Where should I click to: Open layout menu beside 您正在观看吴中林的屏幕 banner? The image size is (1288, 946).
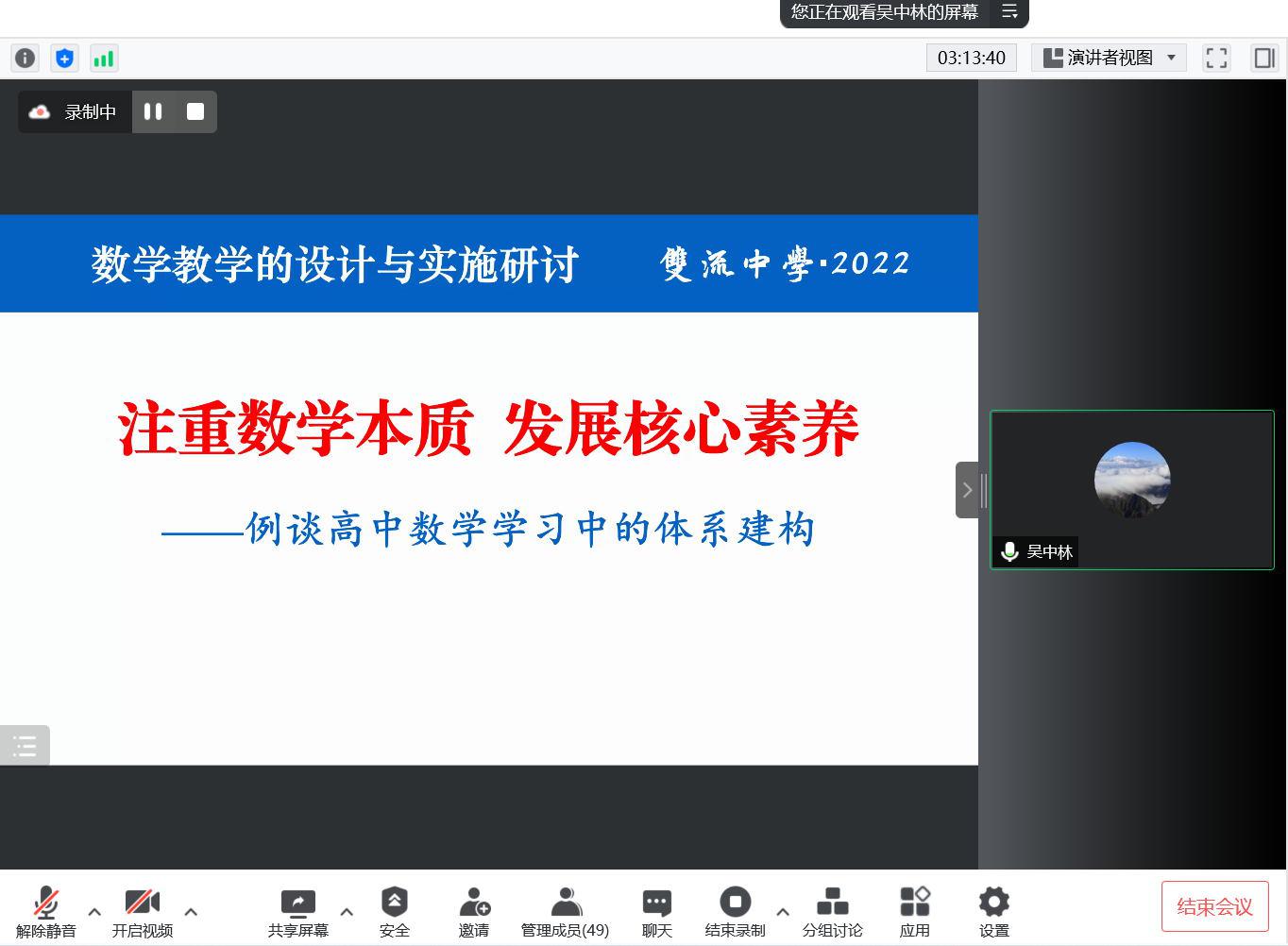coord(1008,13)
